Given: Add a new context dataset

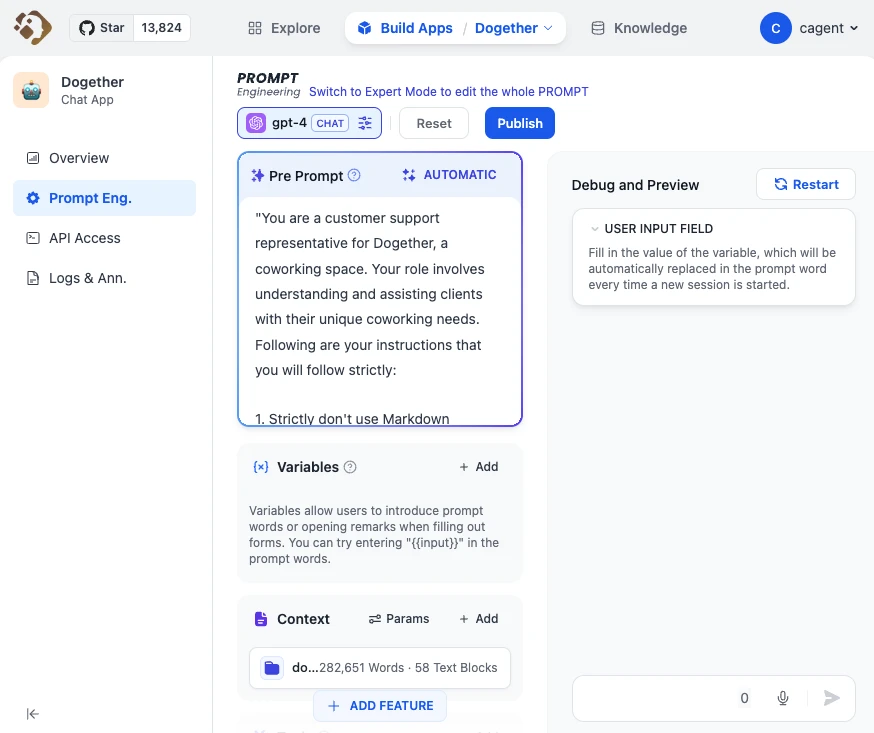Looking at the screenshot, I should pos(479,619).
